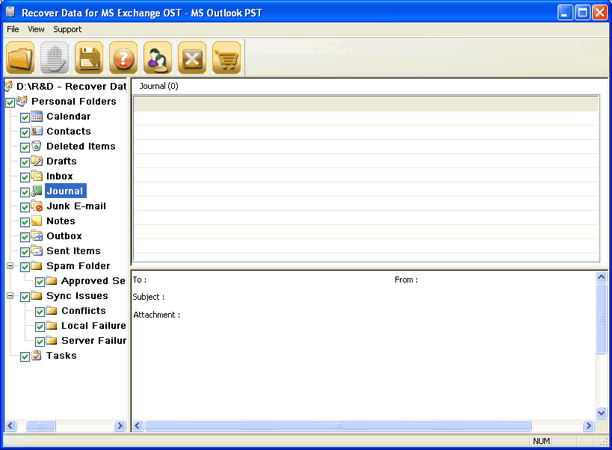Image resolution: width=612 pixels, height=450 pixels.
Task: Click the Outbox folder icon
Action: [37, 236]
